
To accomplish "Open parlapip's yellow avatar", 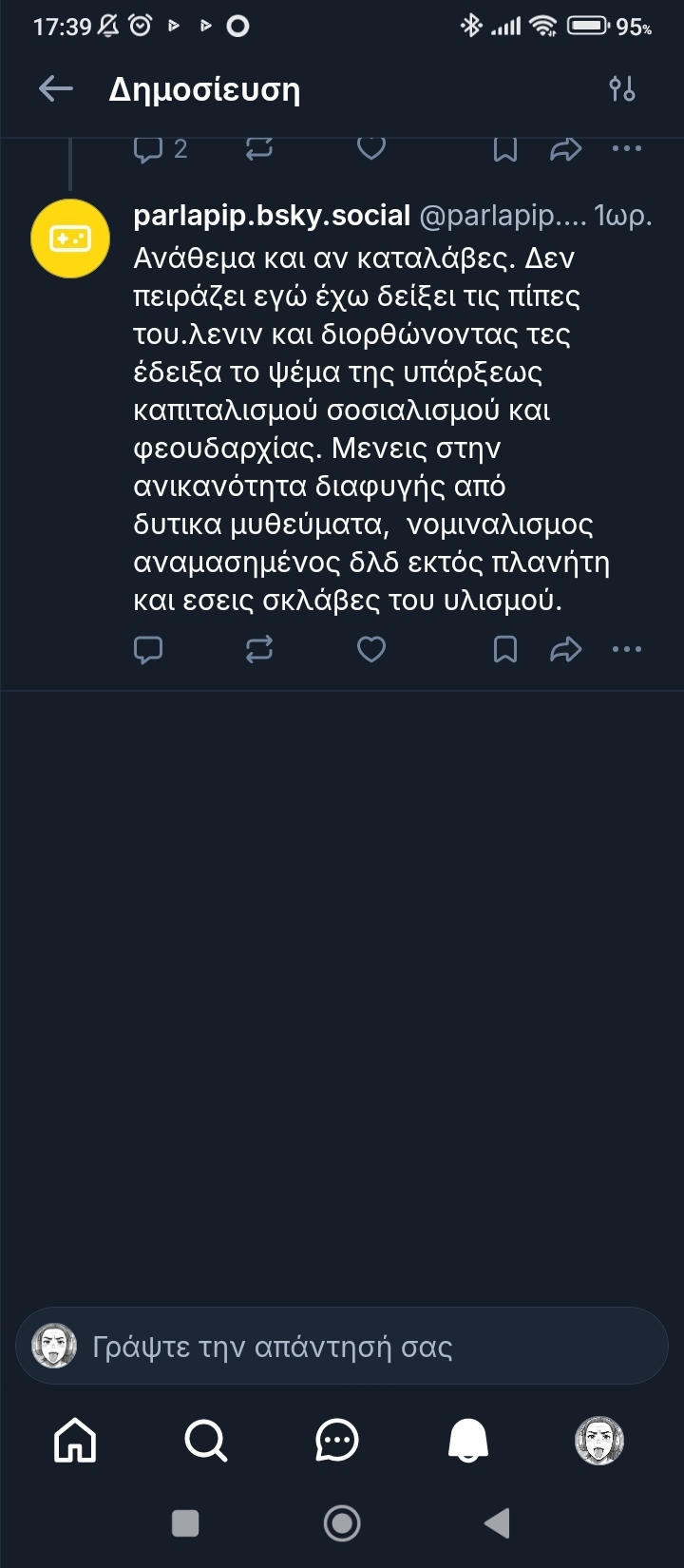I will point(70,239).
